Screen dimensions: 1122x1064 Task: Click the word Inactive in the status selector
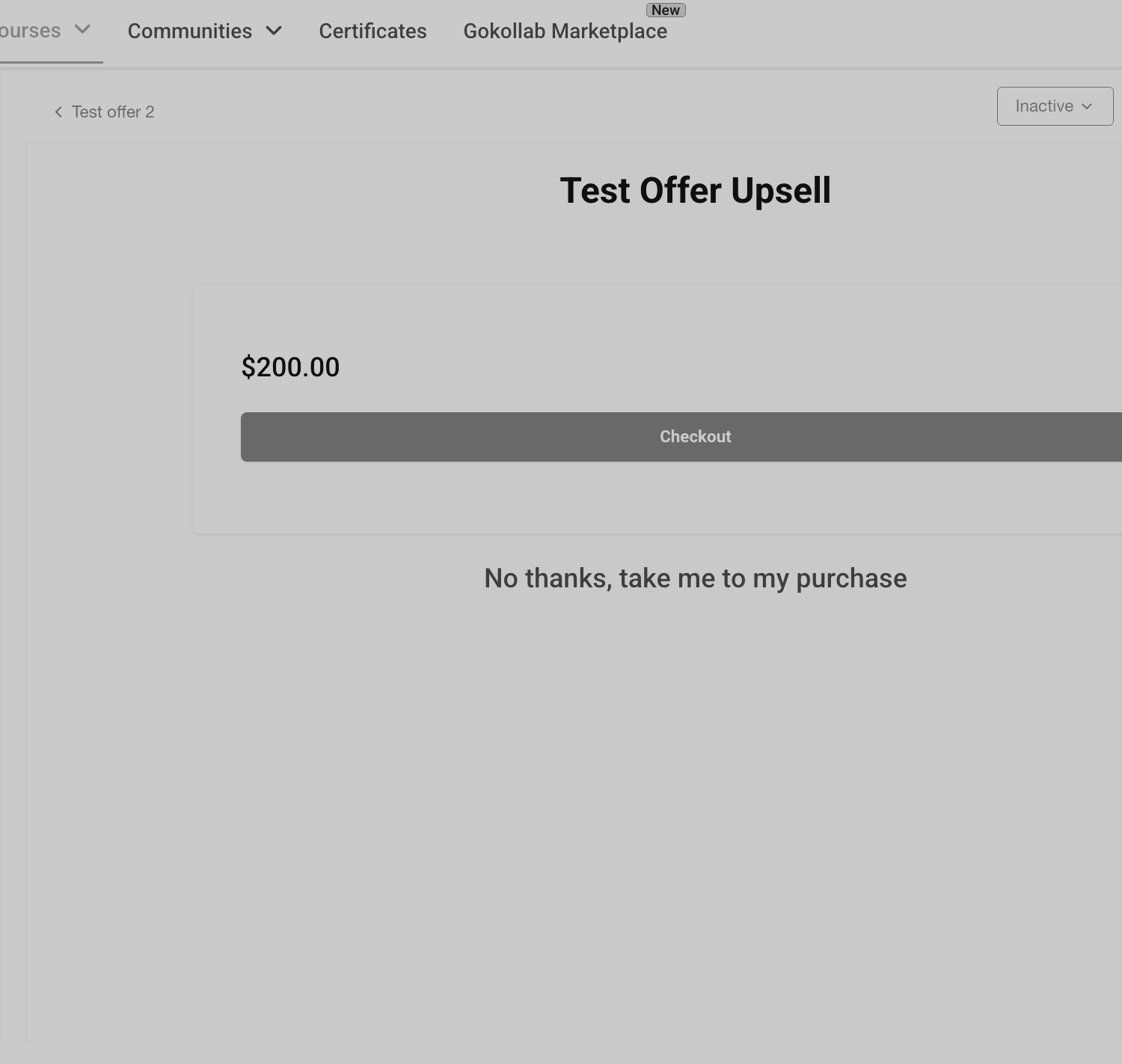pyautogui.click(x=1044, y=106)
